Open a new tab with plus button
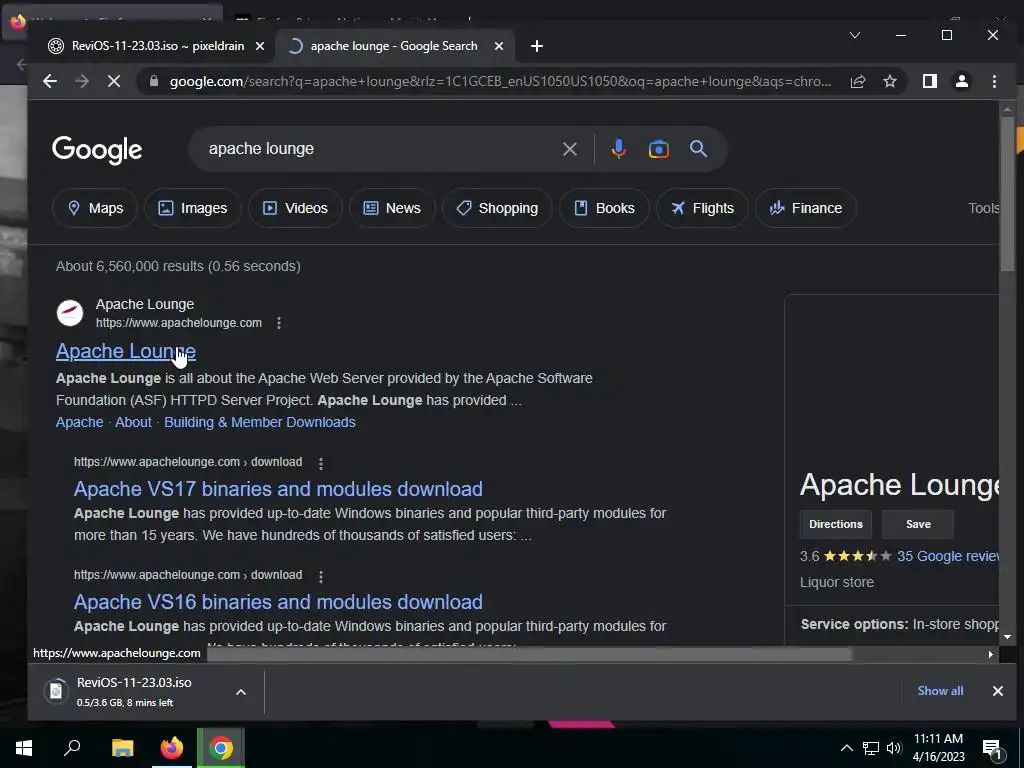This screenshot has height=768, width=1024. [x=537, y=46]
